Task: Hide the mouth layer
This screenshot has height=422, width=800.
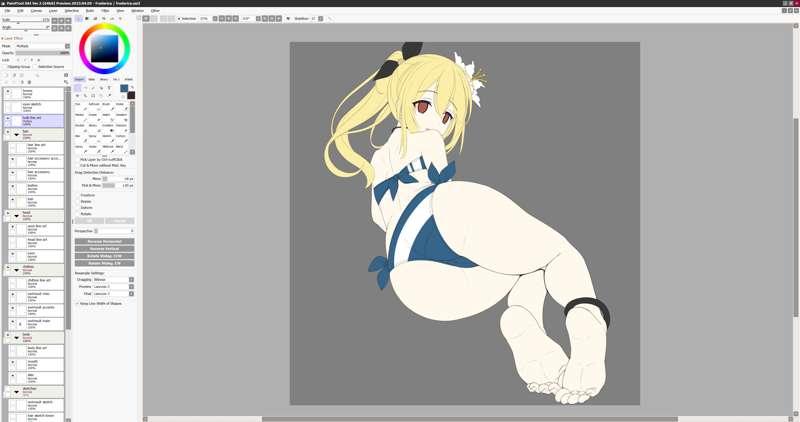Action: (x=13, y=362)
